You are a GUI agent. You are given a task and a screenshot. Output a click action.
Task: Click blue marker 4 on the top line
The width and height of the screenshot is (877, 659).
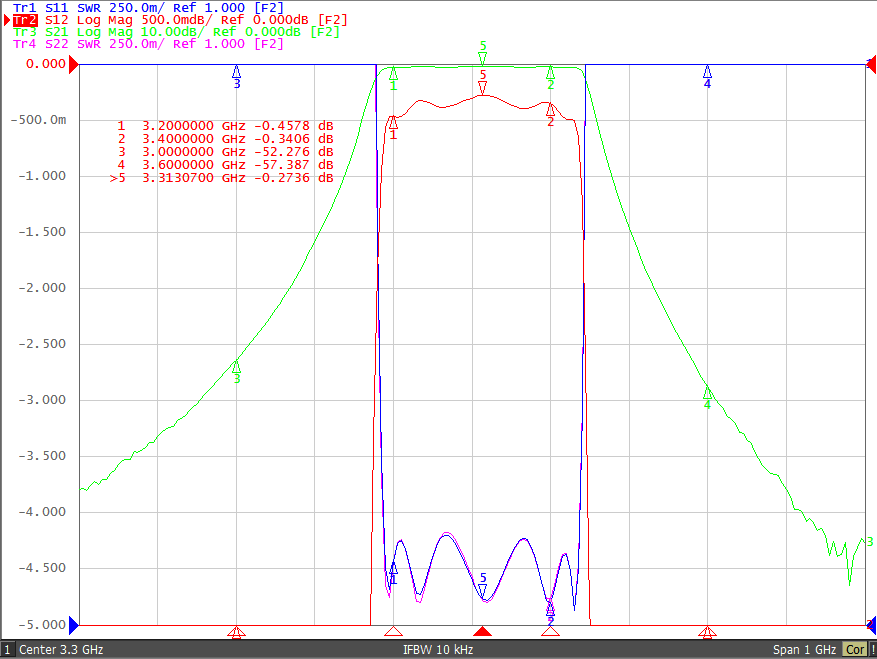tap(708, 77)
